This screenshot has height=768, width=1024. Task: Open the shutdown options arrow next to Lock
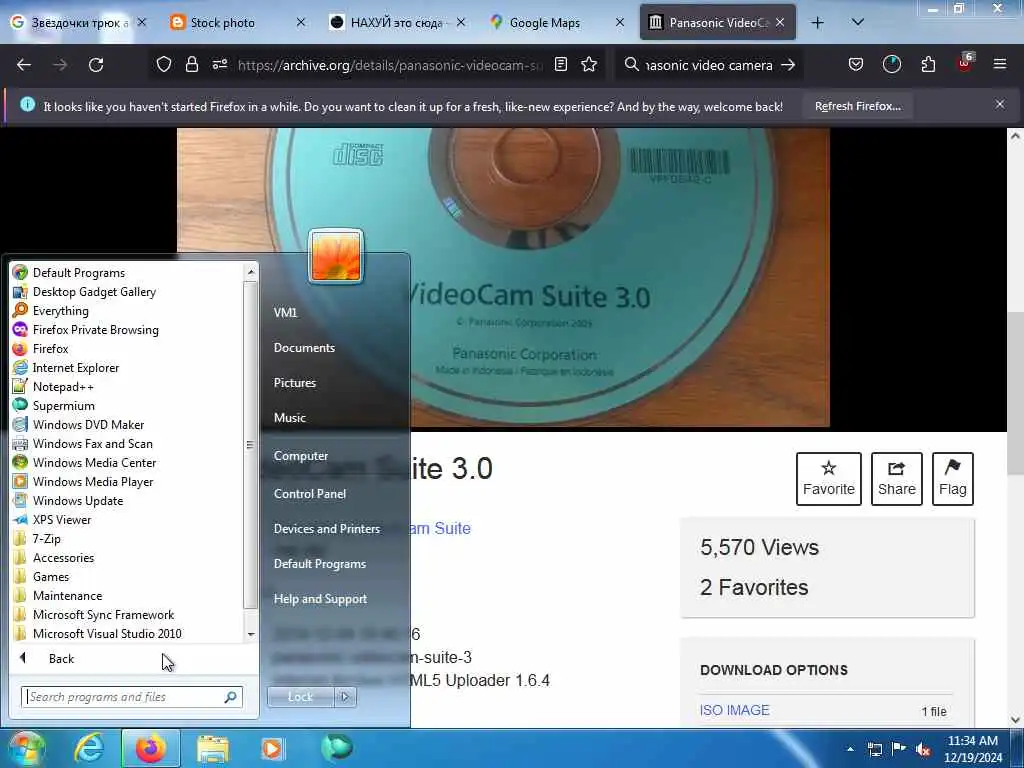(x=345, y=697)
